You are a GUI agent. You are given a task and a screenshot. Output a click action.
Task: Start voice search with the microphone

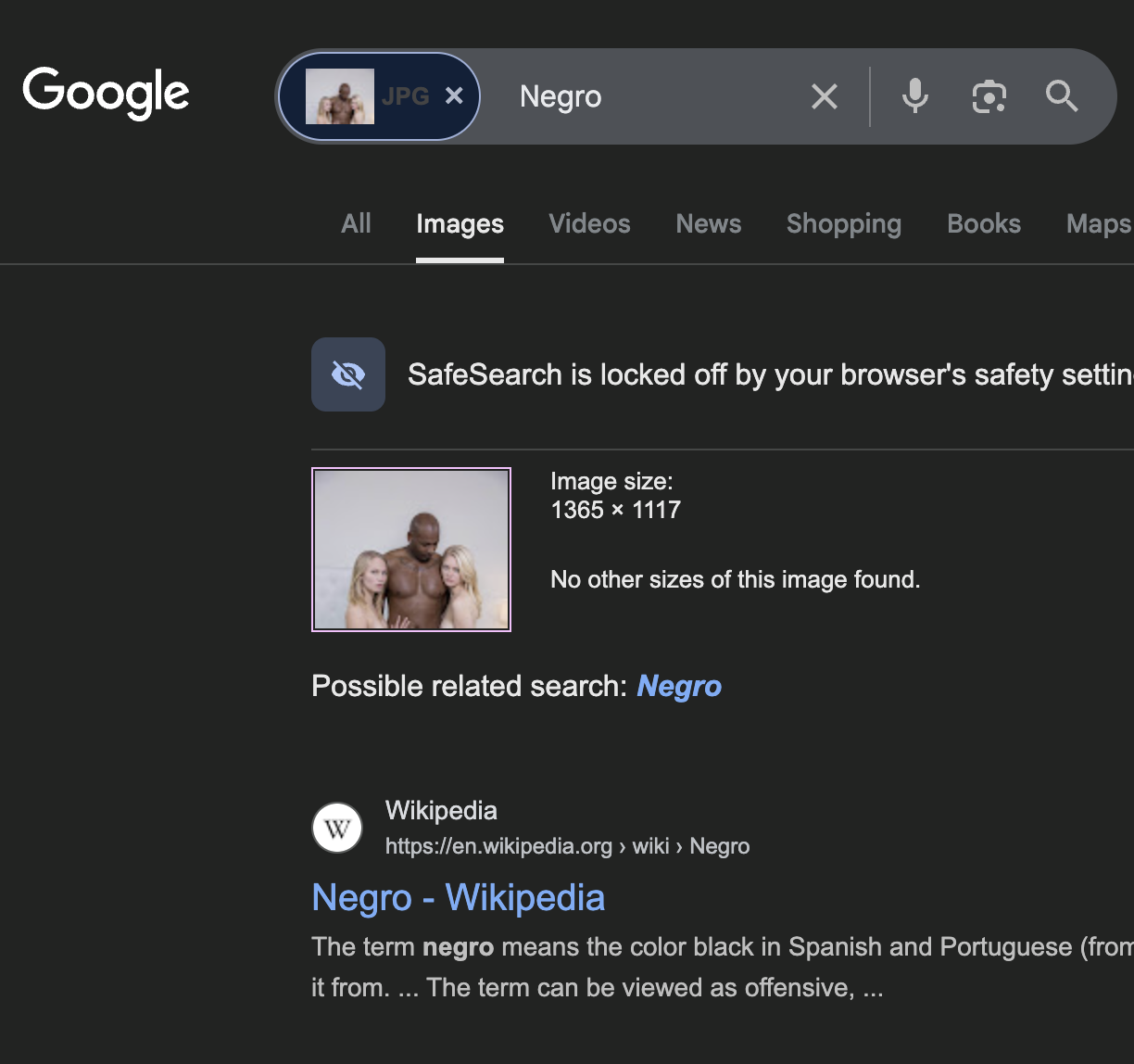tap(915, 96)
